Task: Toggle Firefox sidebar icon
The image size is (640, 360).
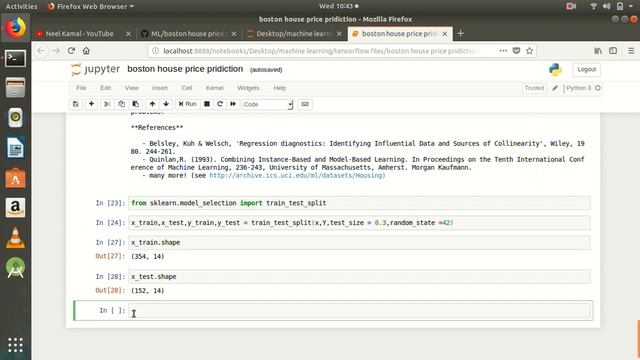Action: tap(613, 51)
